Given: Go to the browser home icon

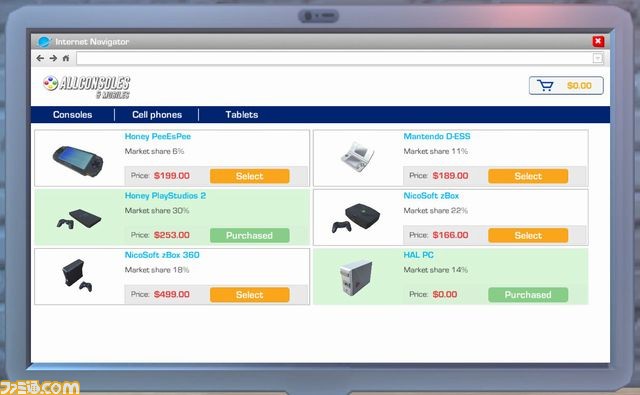Looking at the screenshot, I should click(66, 58).
